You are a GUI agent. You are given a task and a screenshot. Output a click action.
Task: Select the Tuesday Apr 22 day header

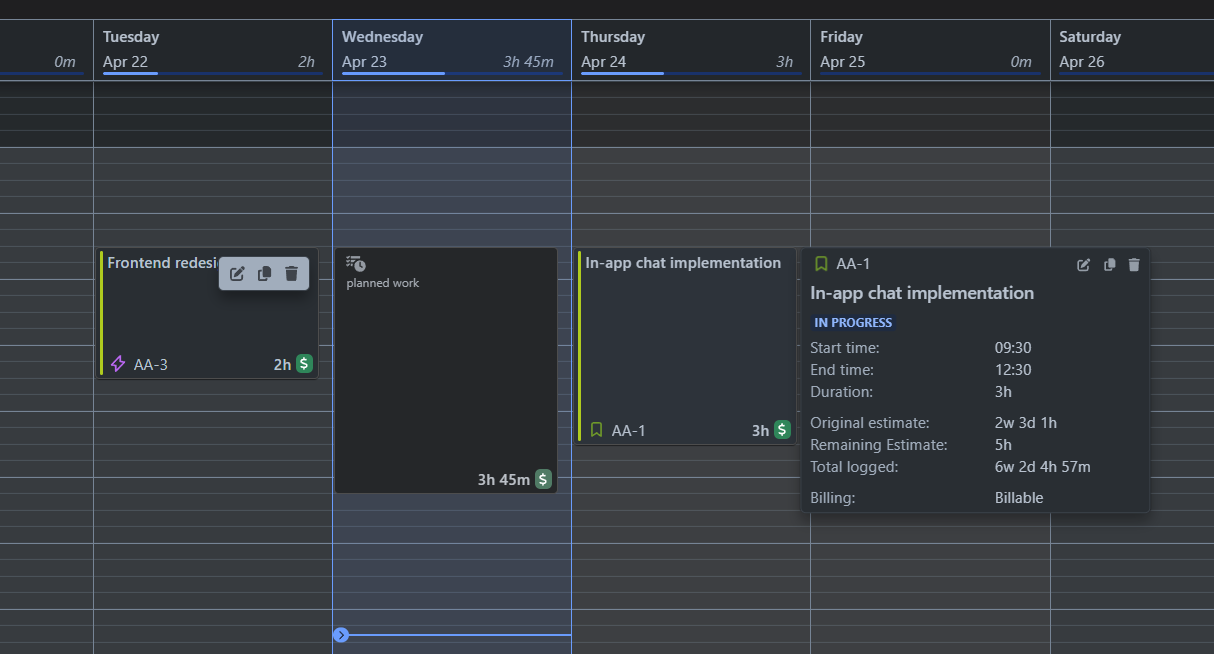click(213, 49)
